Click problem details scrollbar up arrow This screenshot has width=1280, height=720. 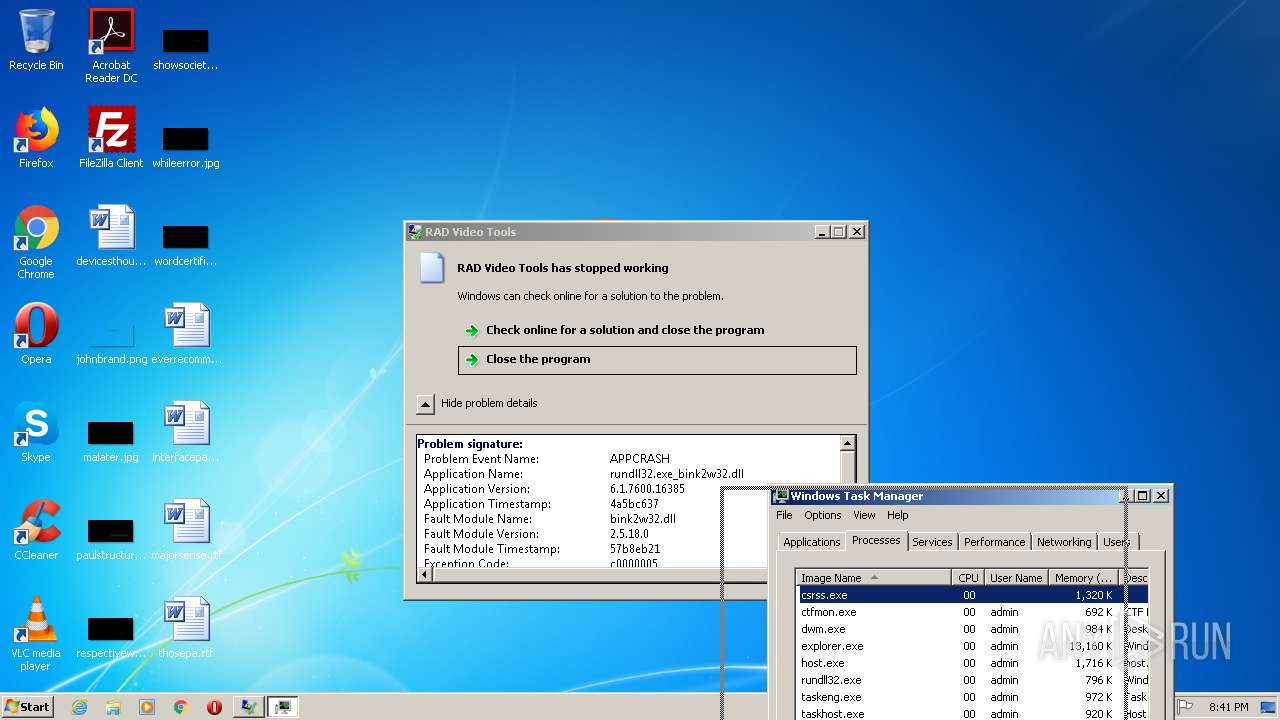click(847, 443)
